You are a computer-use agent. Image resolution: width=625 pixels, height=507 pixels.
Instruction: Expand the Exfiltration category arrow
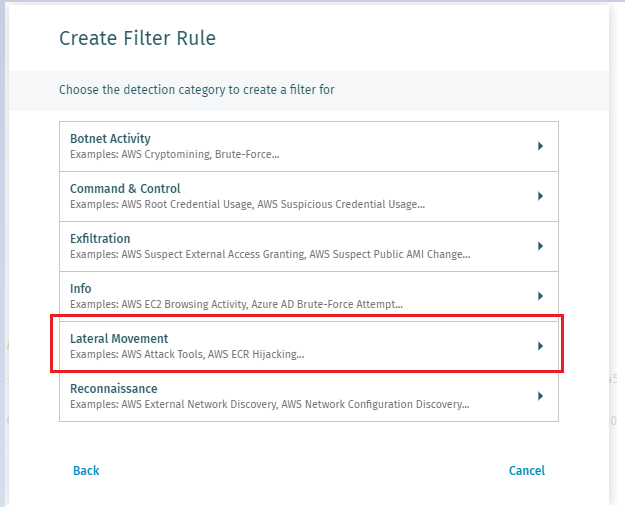click(540, 246)
